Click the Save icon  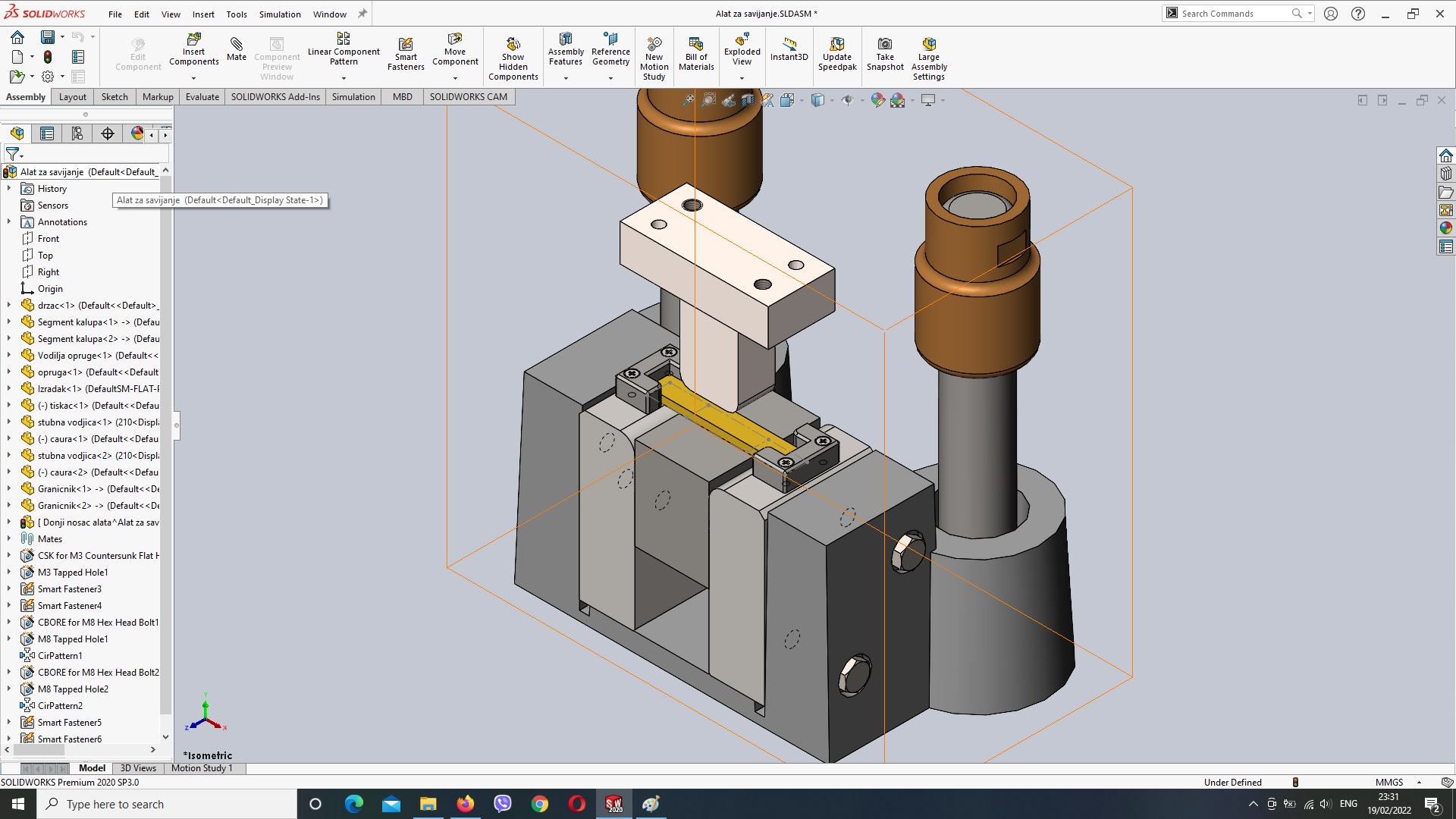[48, 36]
